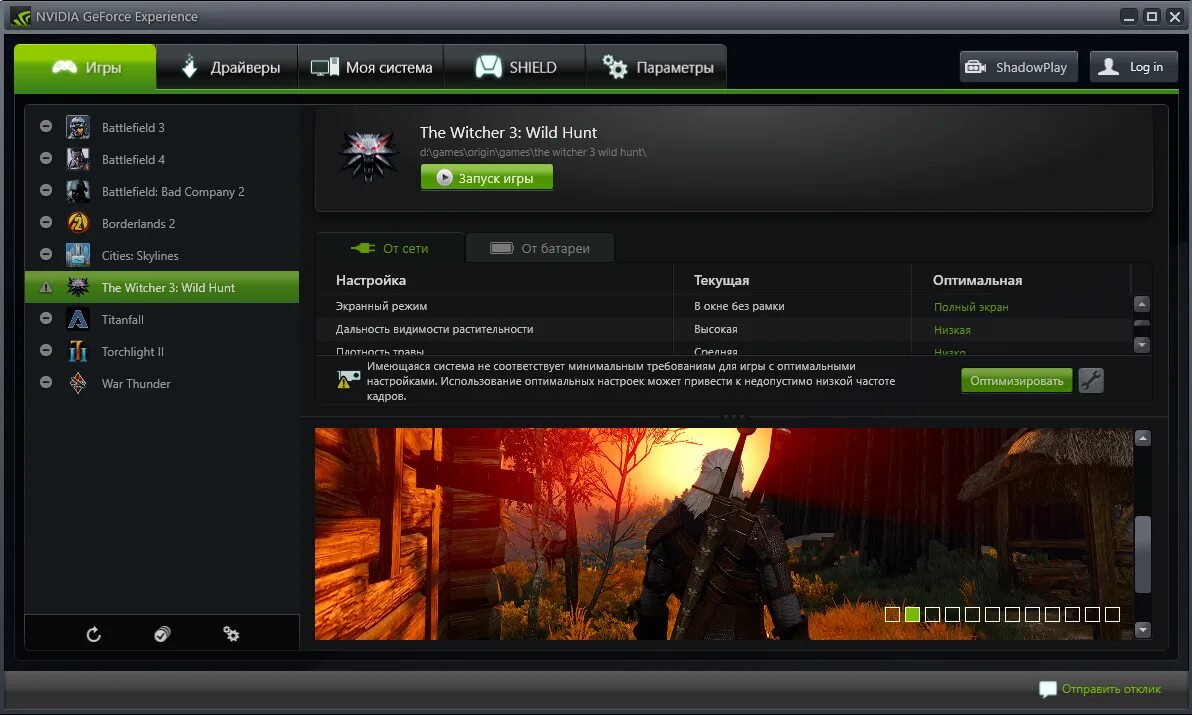Click the War Thunder game icon
Screen dimensions: 1192x715
tap(78, 383)
